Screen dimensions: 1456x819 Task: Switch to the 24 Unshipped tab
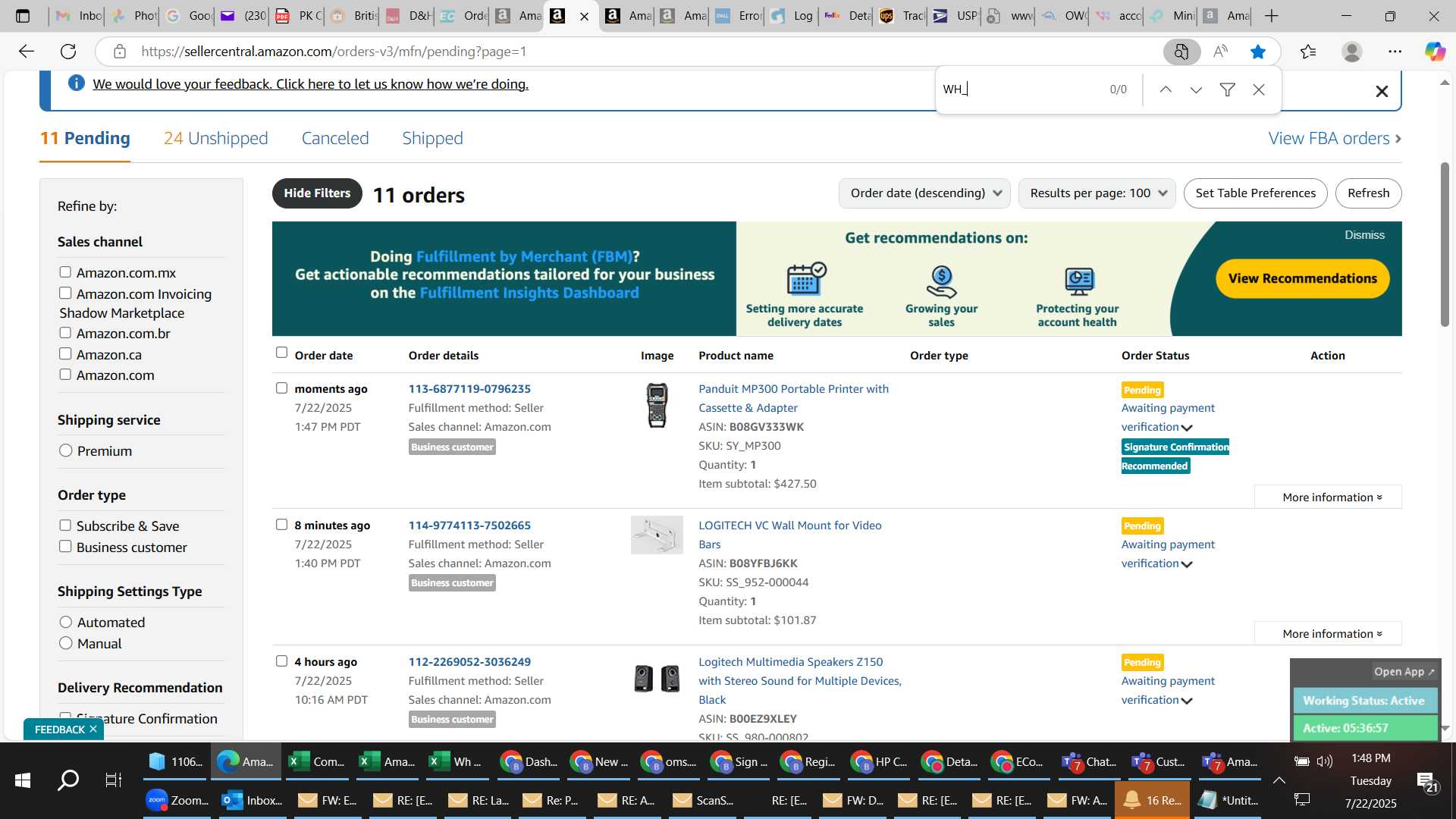(216, 138)
